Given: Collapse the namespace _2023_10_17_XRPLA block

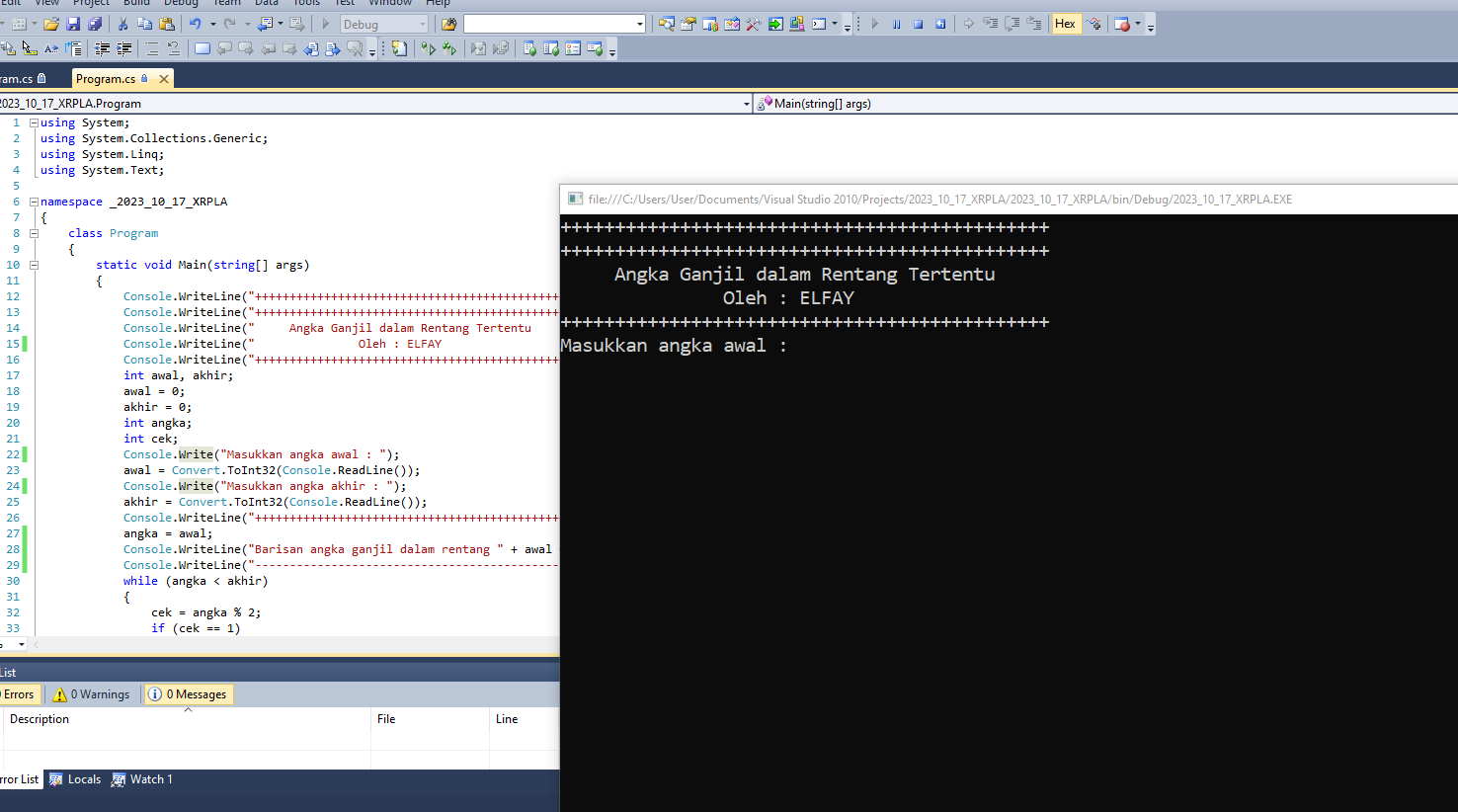Looking at the screenshot, I should (x=34, y=202).
